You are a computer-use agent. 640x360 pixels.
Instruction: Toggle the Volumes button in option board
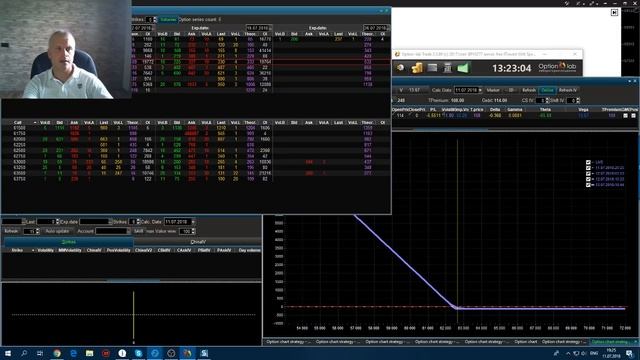(168, 20)
